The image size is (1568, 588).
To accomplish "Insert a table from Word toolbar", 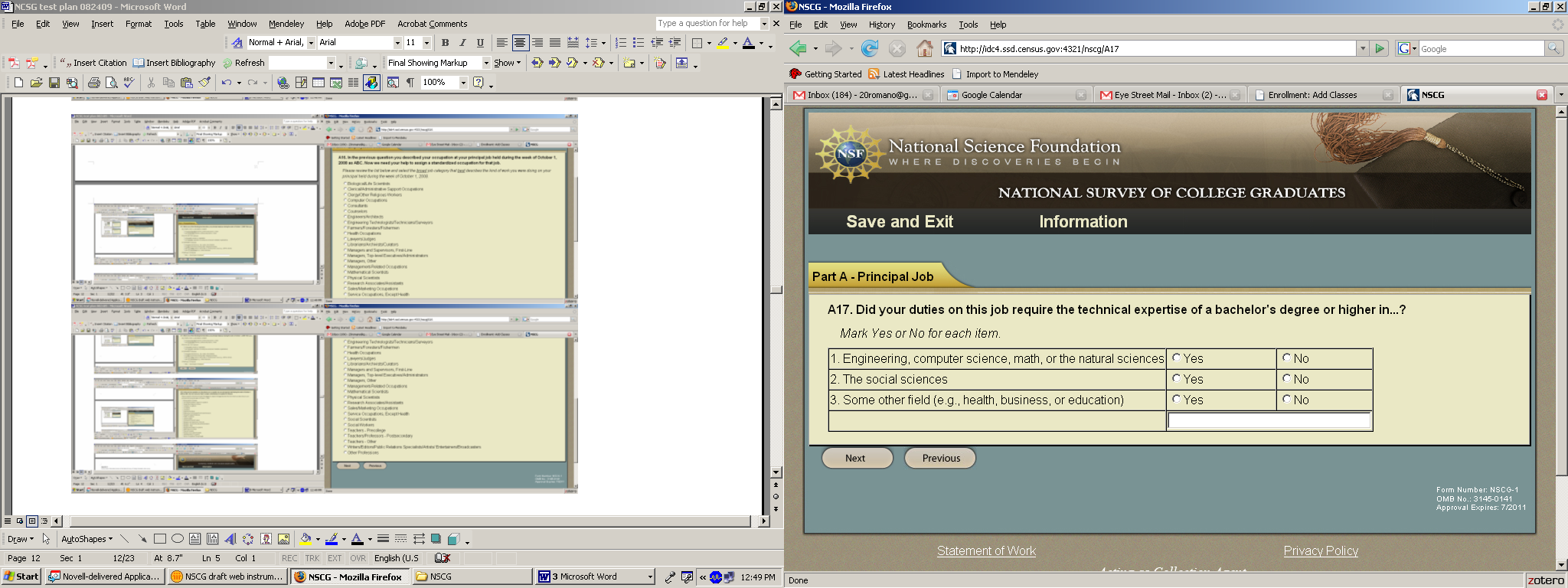I will 318,83.
